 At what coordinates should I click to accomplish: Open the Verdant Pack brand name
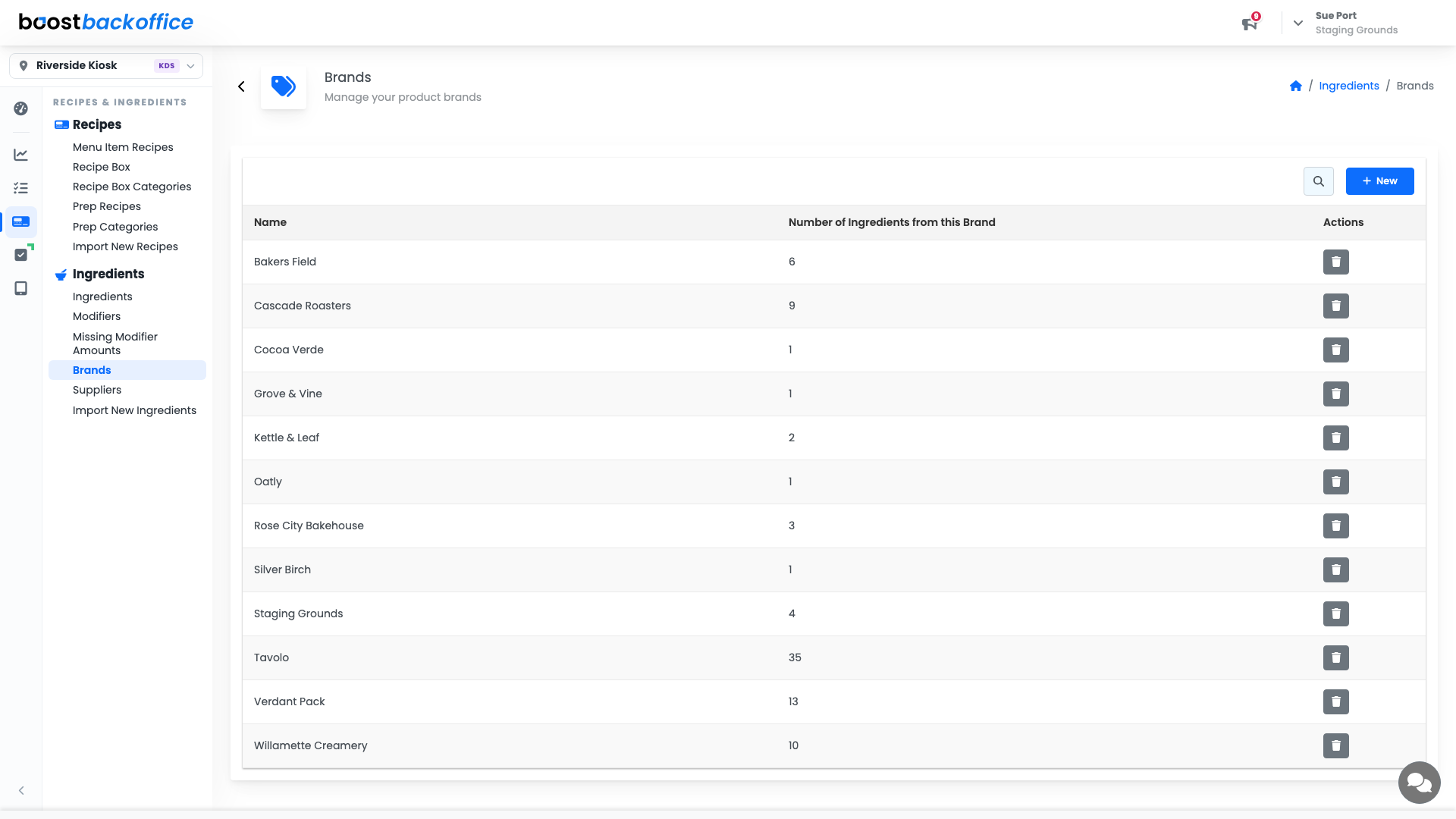click(x=289, y=701)
